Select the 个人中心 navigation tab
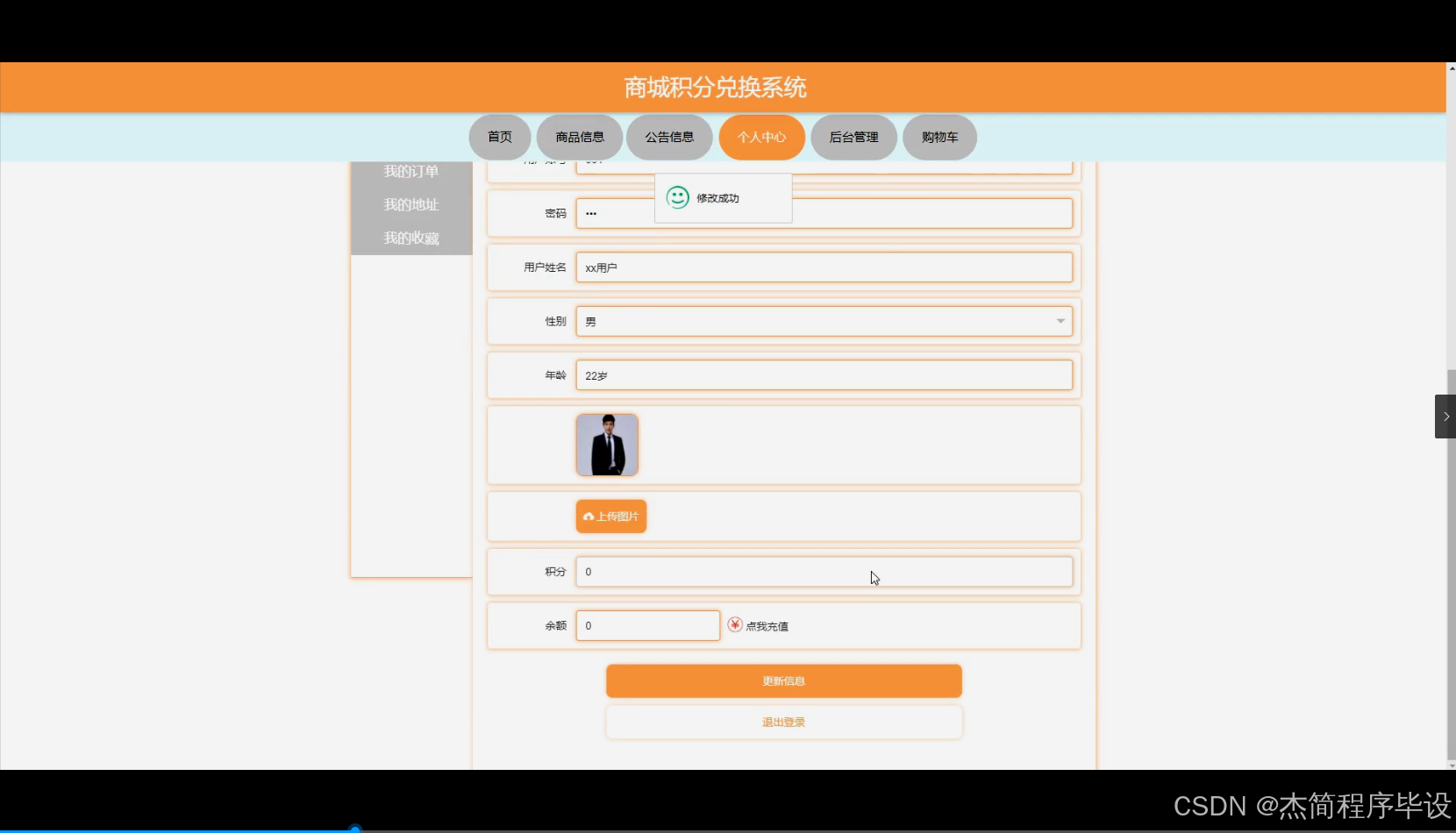 point(761,137)
